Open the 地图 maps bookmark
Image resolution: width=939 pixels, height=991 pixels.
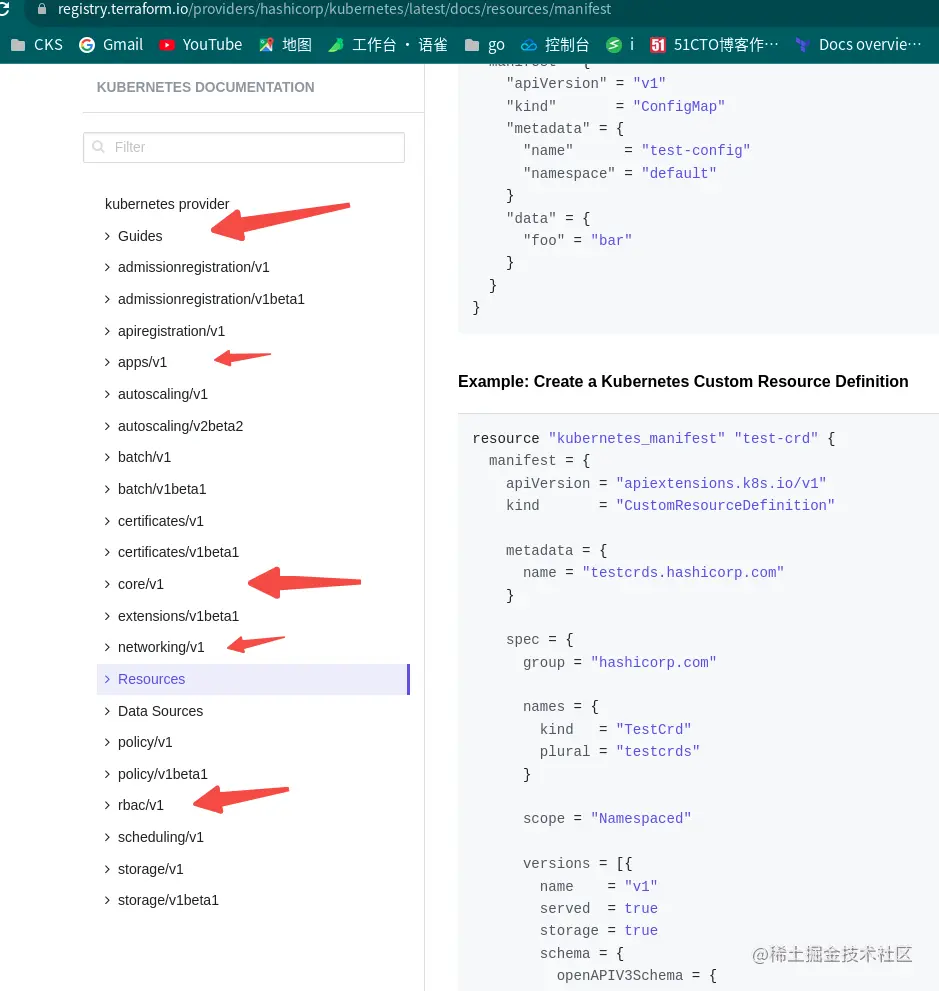point(286,45)
